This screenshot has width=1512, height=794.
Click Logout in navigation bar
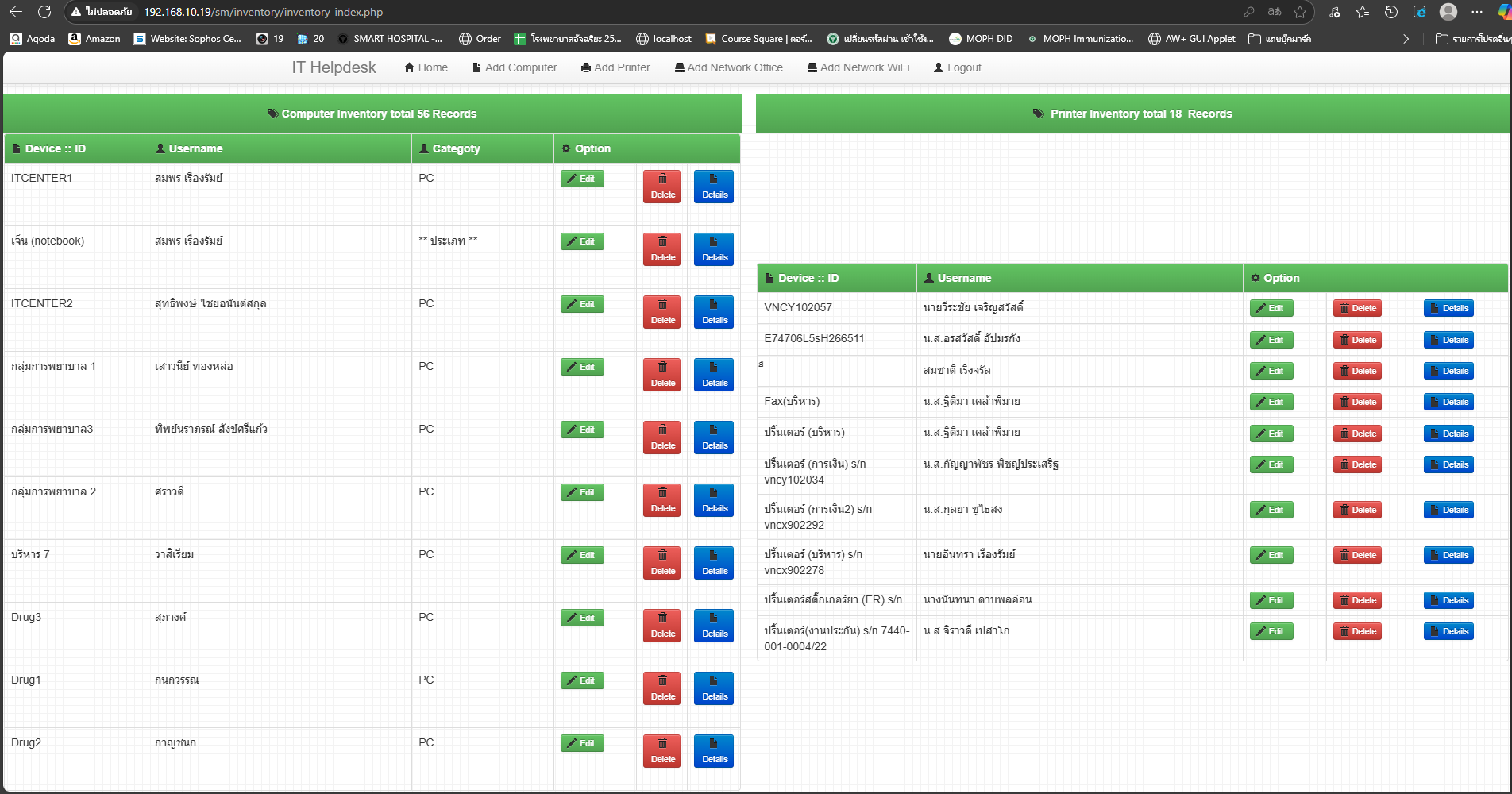[x=958, y=67]
